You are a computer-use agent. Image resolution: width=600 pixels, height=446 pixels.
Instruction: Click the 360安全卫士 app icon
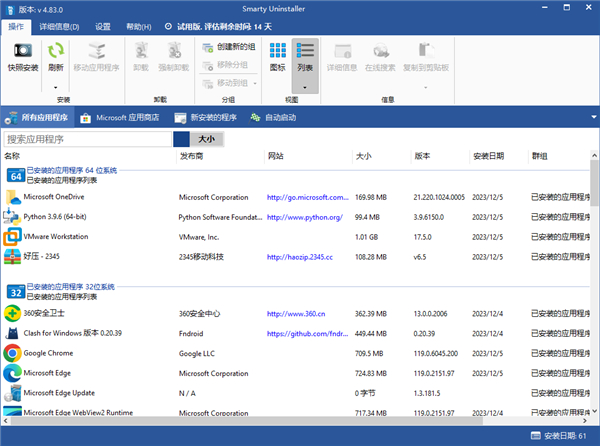coord(12,314)
